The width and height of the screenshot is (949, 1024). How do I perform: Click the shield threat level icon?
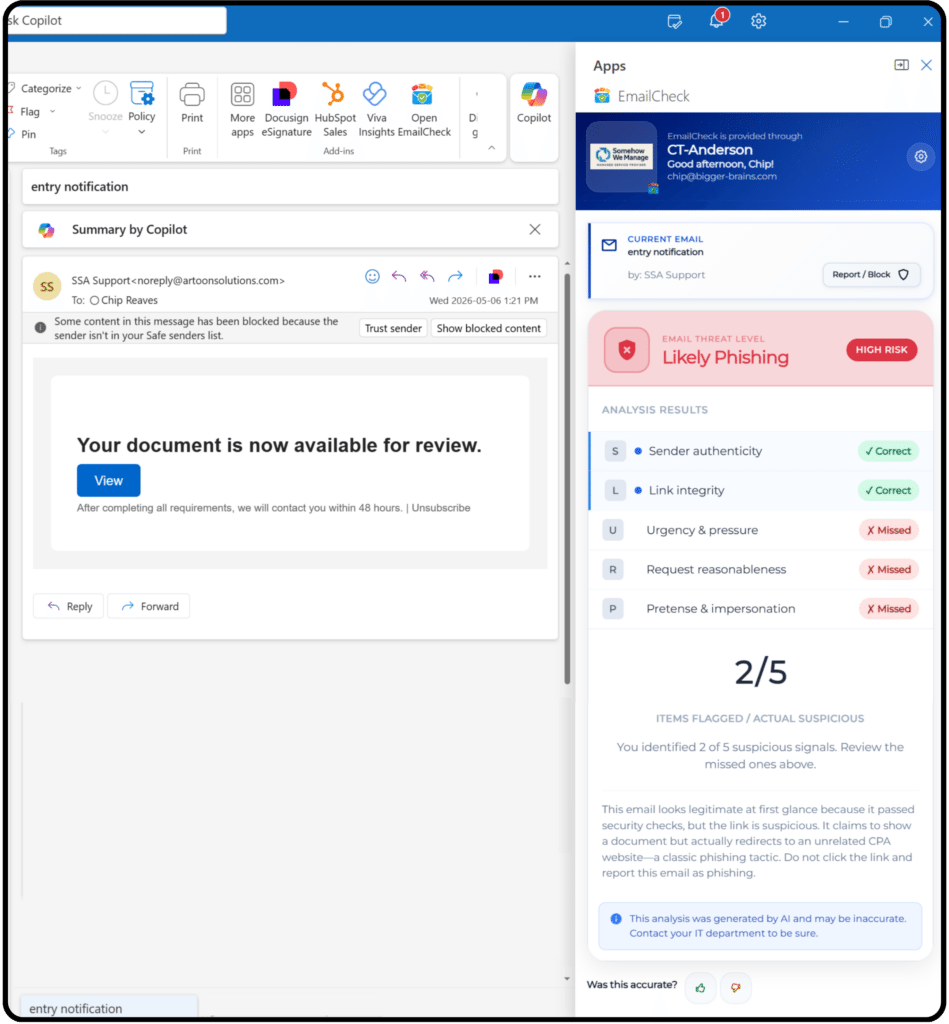coord(626,350)
